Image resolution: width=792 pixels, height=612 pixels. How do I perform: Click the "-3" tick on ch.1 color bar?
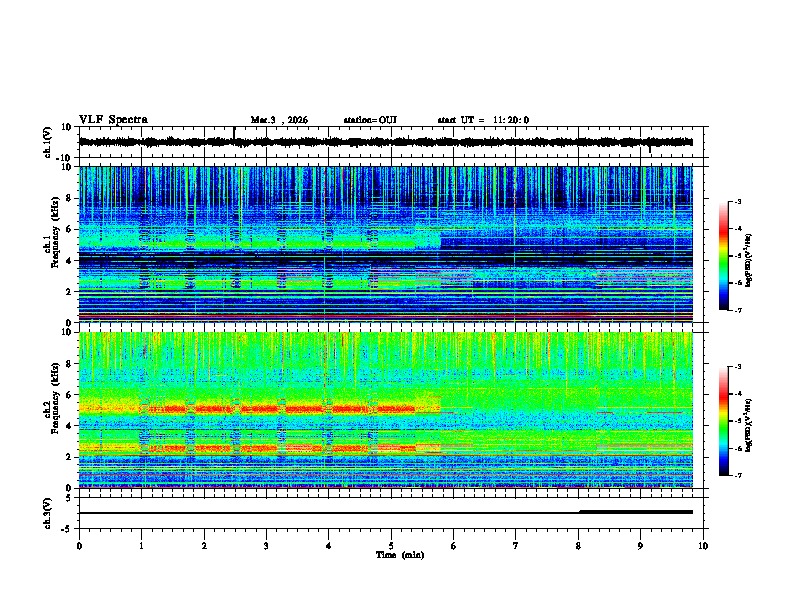[737, 201]
